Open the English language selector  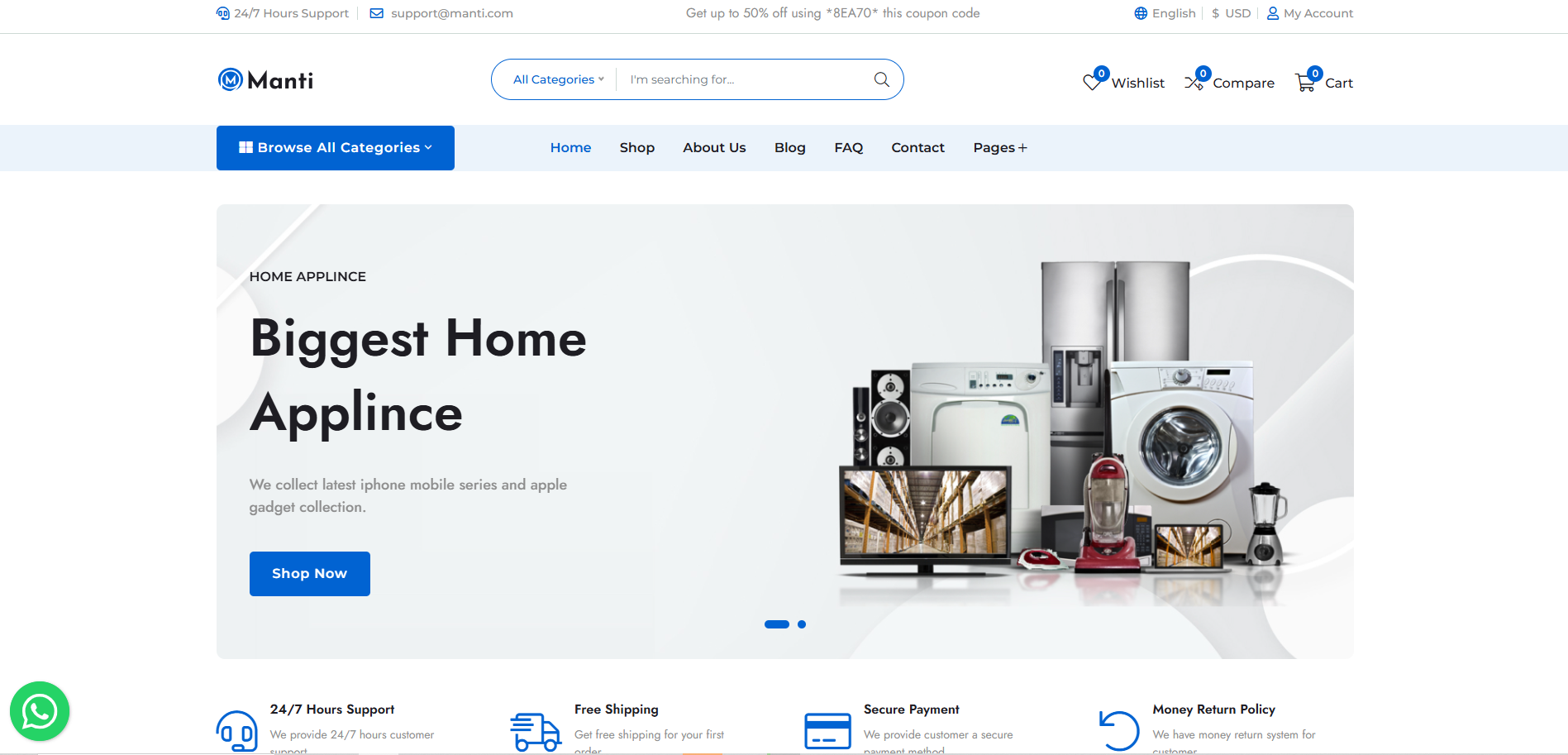point(1165,13)
